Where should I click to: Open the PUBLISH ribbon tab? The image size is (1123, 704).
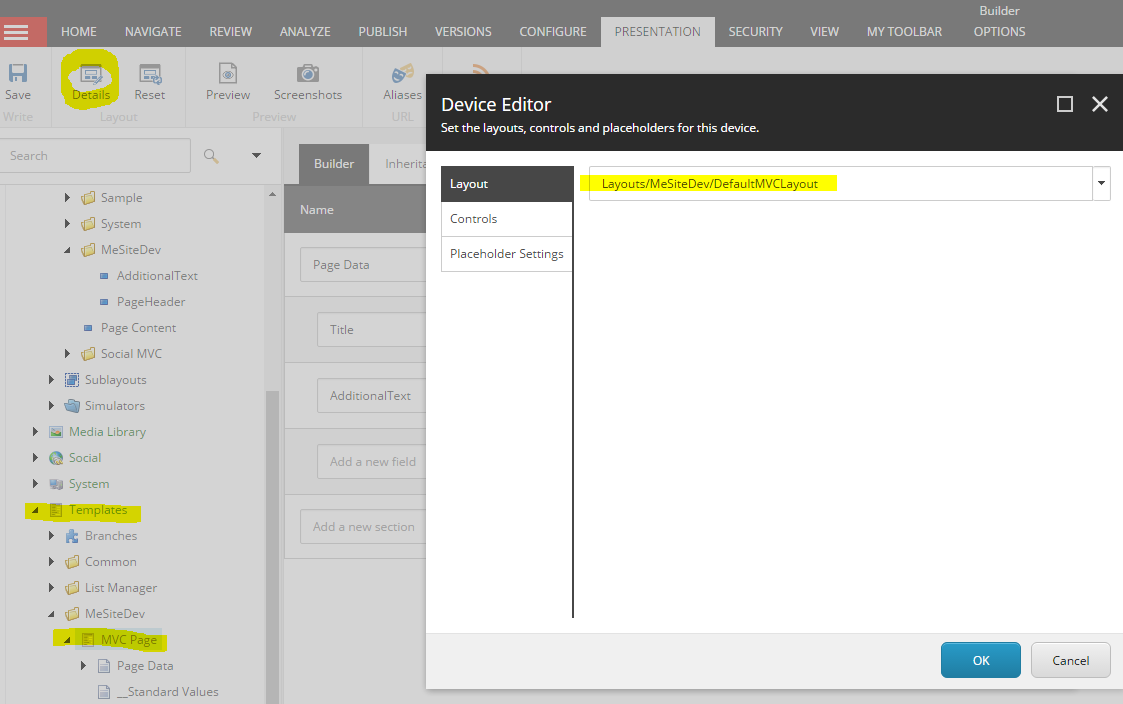click(x=382, y=32)
